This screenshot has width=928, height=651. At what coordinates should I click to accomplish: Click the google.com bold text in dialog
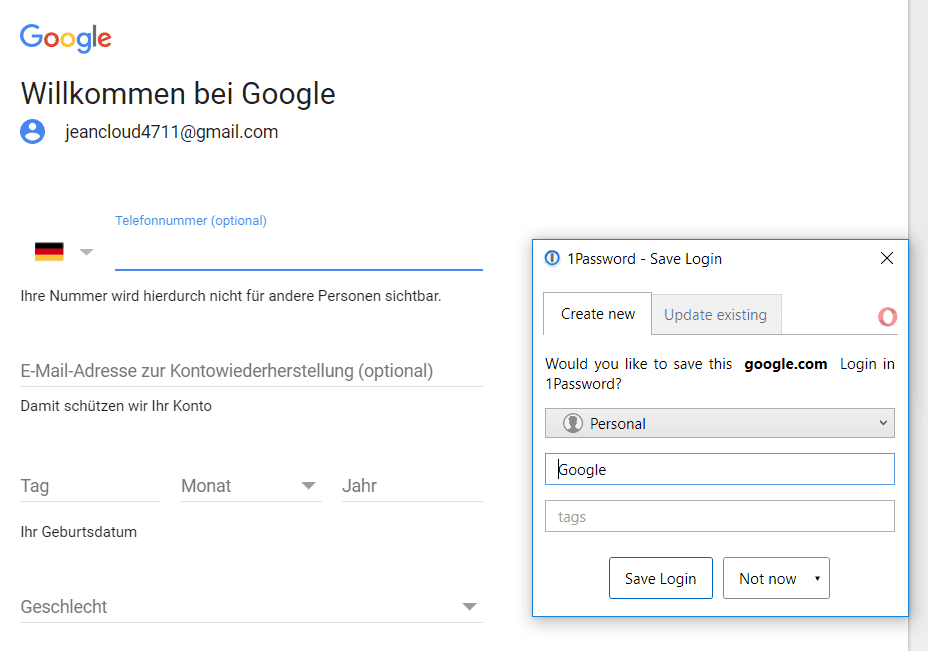(x=785, y=364)
